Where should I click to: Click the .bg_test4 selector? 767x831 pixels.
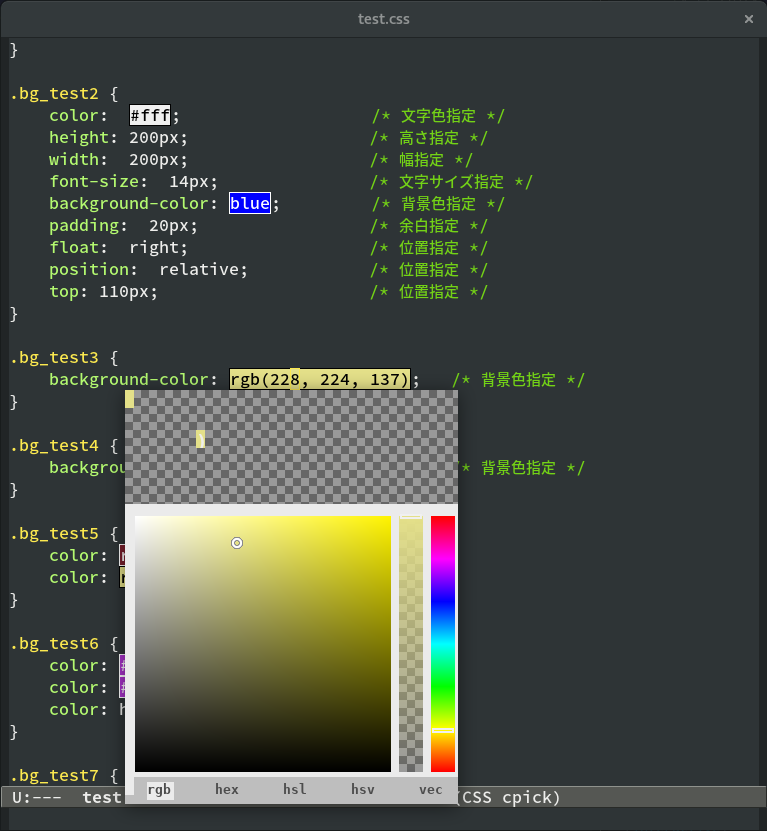click(x=54, y=446)
